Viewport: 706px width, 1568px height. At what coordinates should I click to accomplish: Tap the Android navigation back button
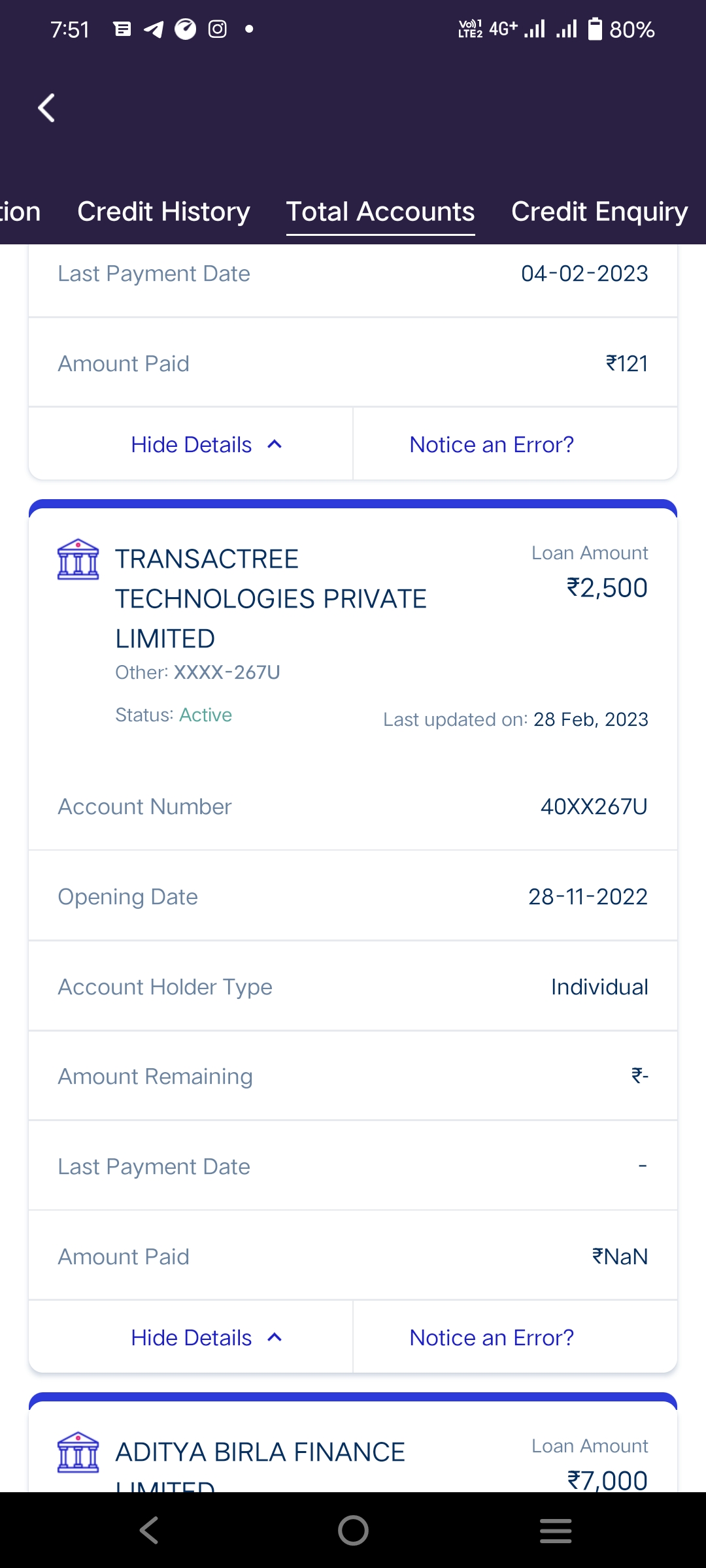(149, 1530)
